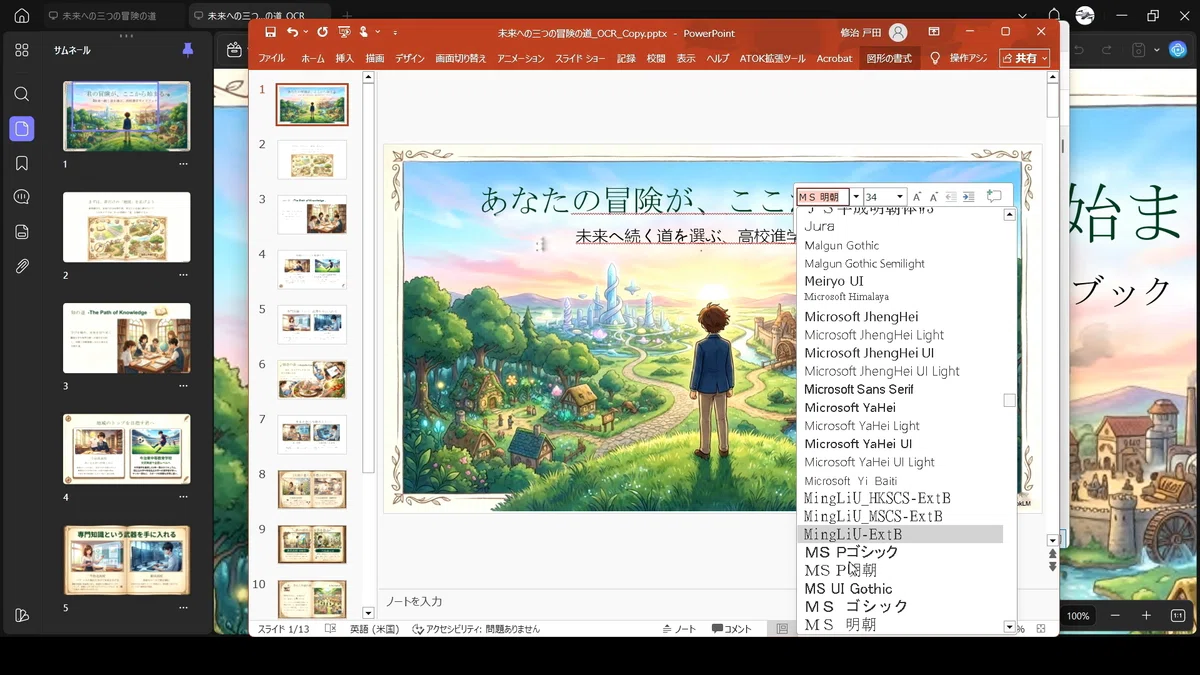
Task: Open search in the PDF viewer sidebar
Action: [x=22, y=94]
